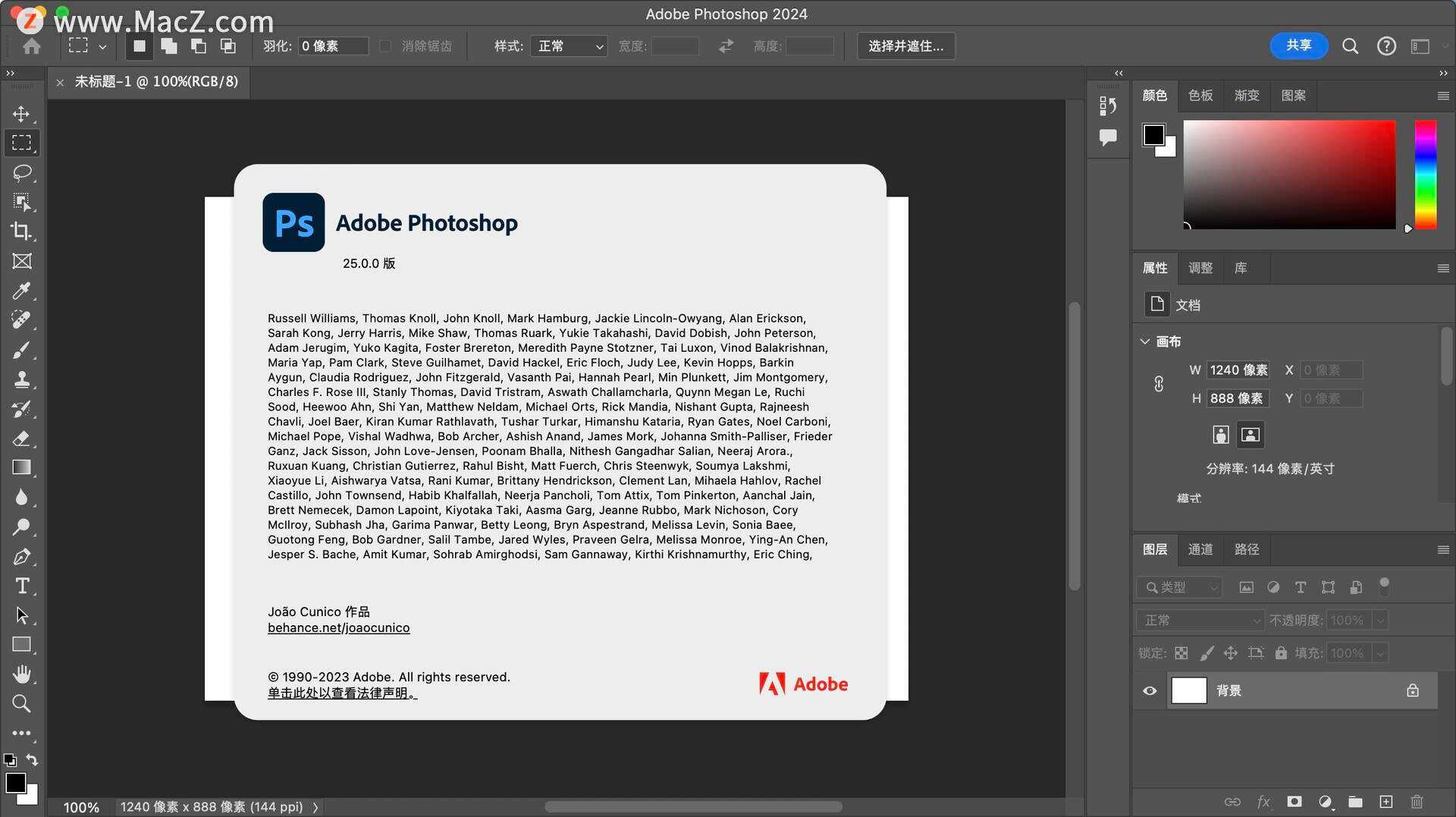Viewport: 1456px width, 817px height.
Task: Select the History Brush tool
Action: 21,409
